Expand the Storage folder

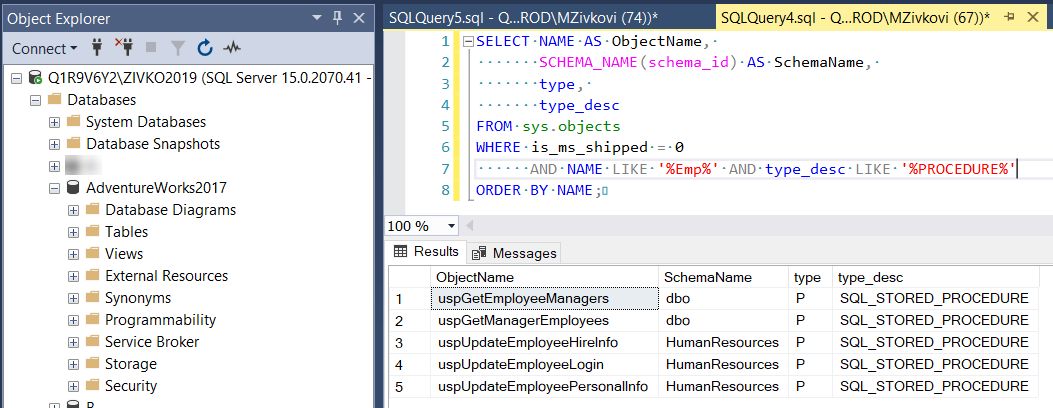(74, 364)
